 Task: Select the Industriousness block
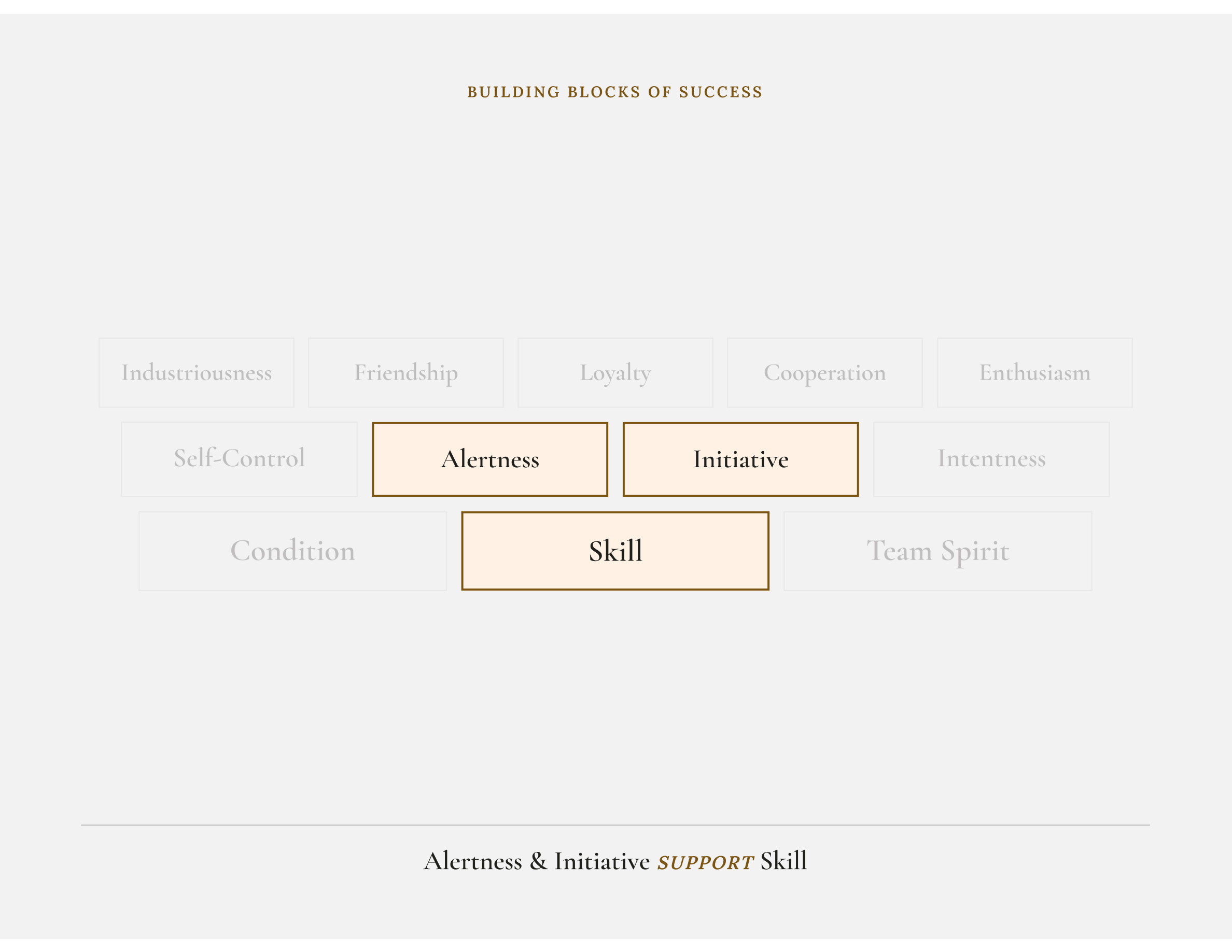[197, 373]
